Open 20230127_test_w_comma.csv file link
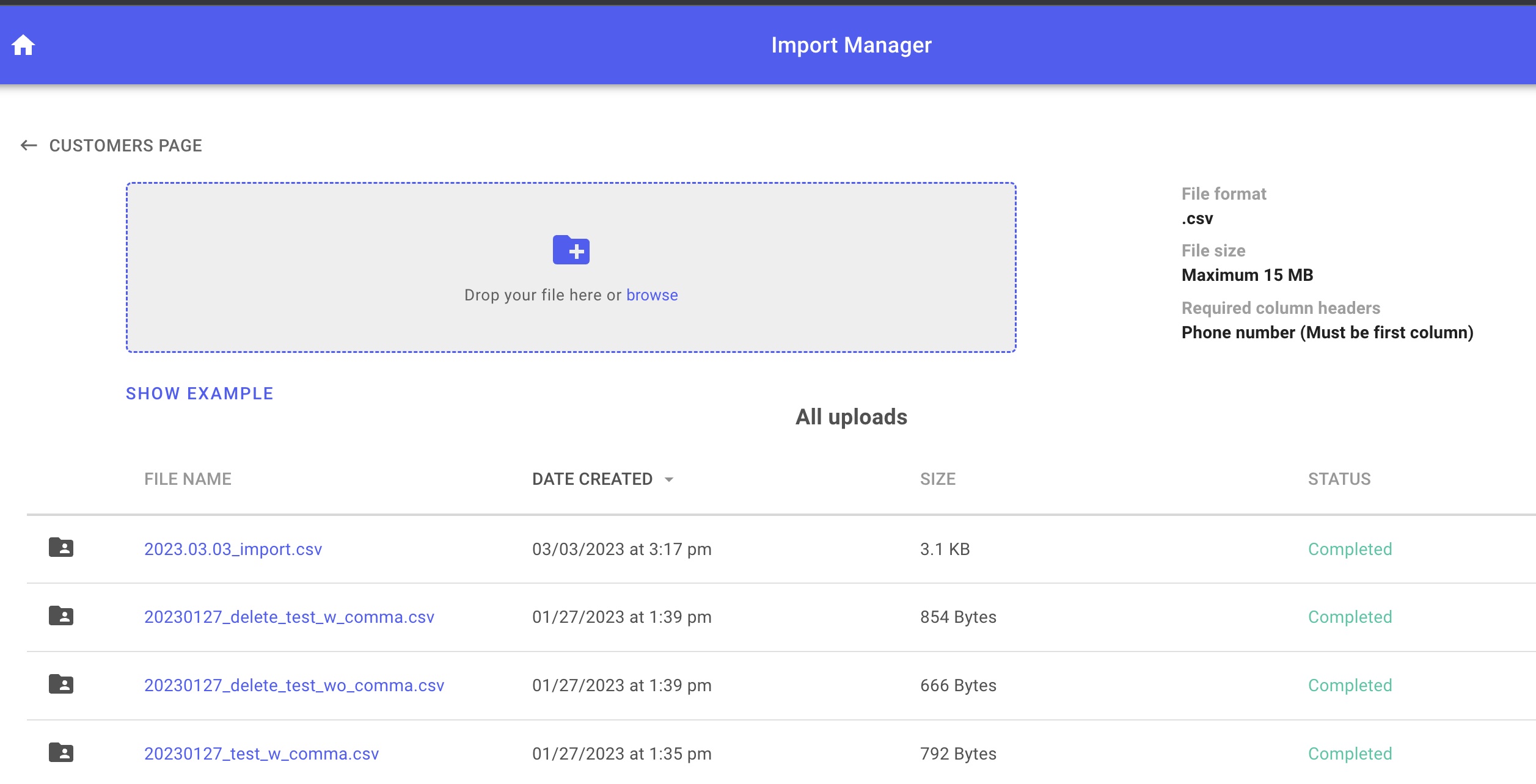 [x=261, y=753]
